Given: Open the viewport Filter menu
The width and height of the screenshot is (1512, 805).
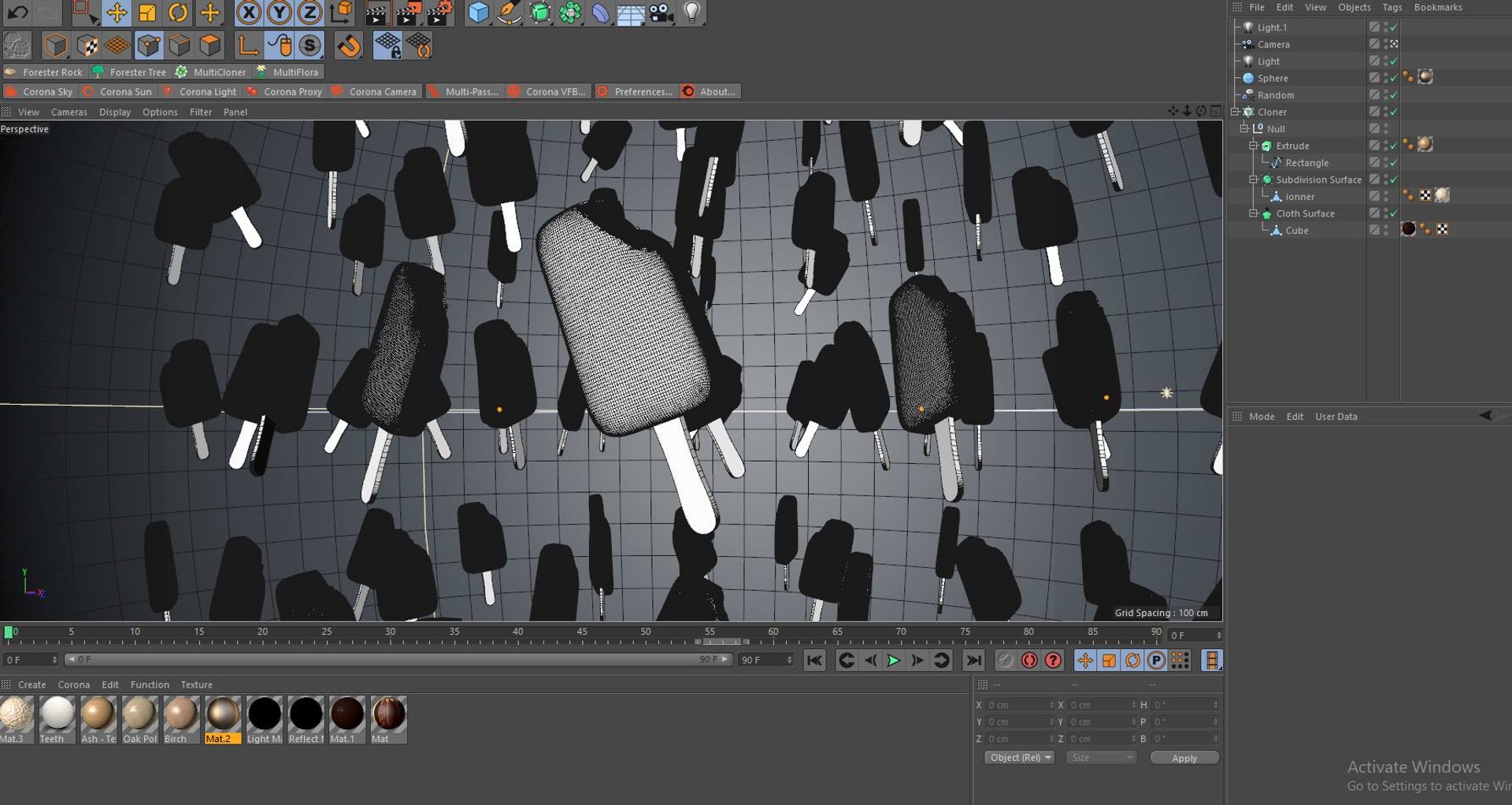Looking at the screenshot, I should coord(201,112).
